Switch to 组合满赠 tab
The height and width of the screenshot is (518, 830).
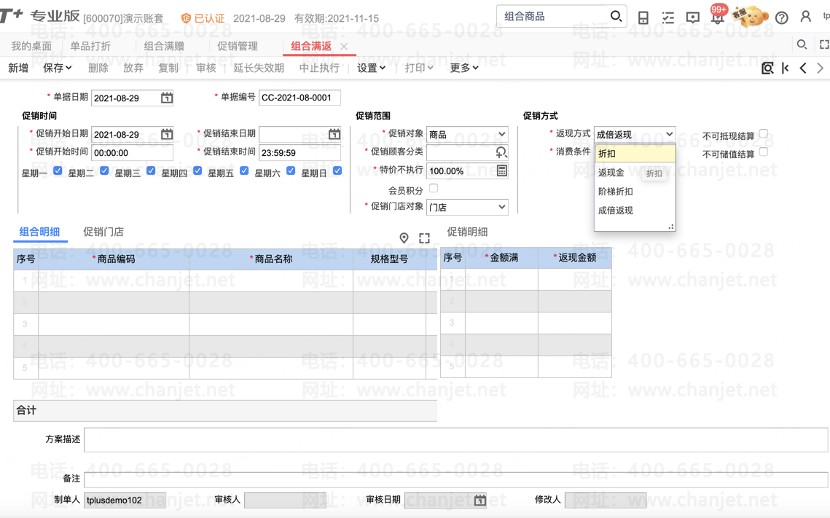(164, 47)
